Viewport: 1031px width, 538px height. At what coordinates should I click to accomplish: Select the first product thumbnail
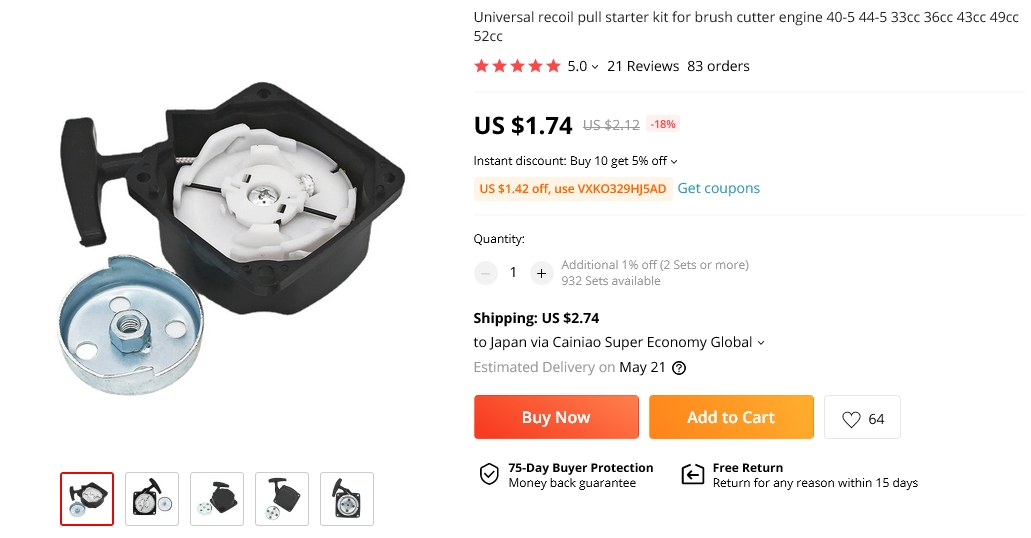(x=87, y=499)
